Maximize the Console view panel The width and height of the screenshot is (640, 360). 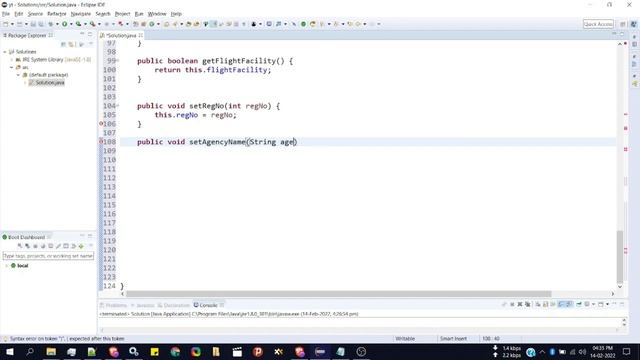(x=622, y=304)
